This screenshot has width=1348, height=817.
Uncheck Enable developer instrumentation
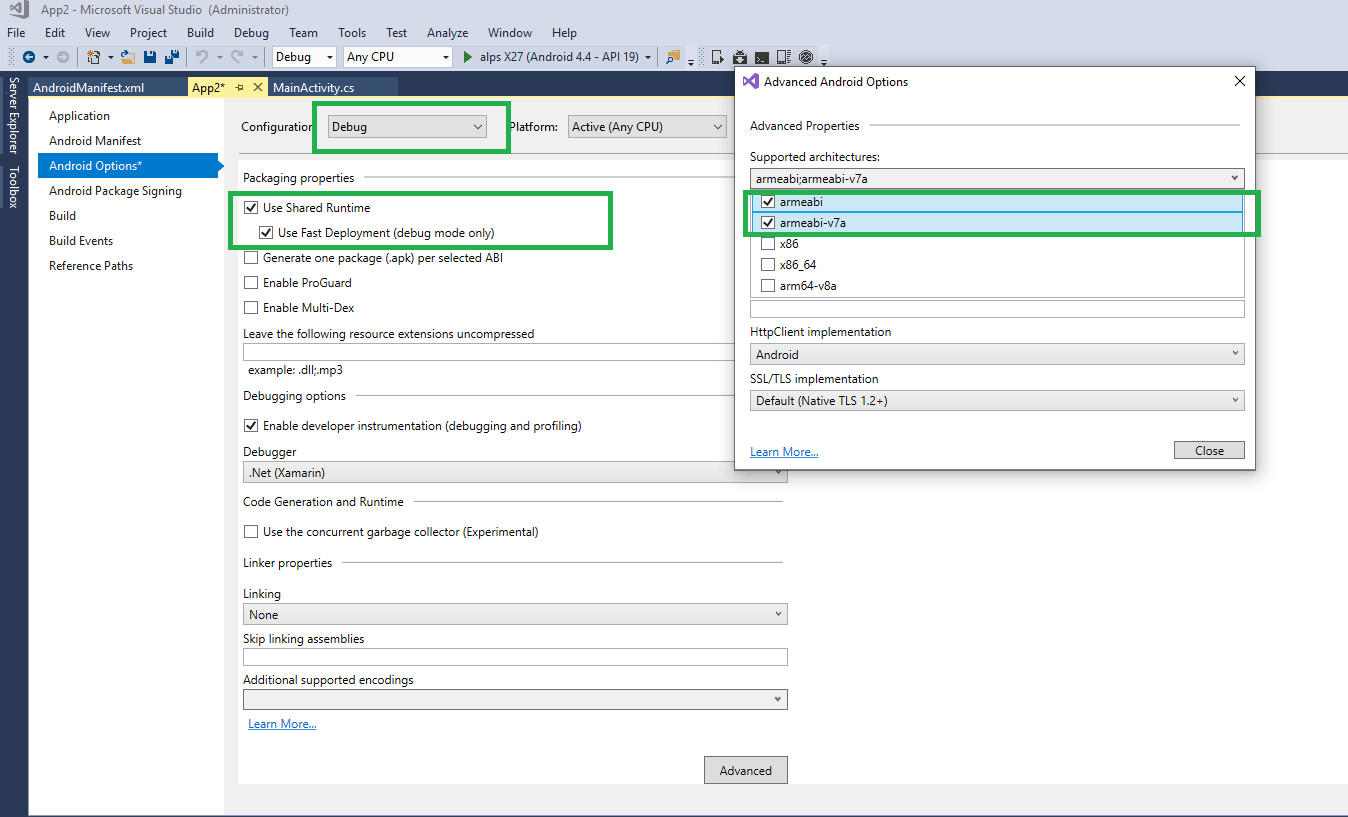[251, 426]
